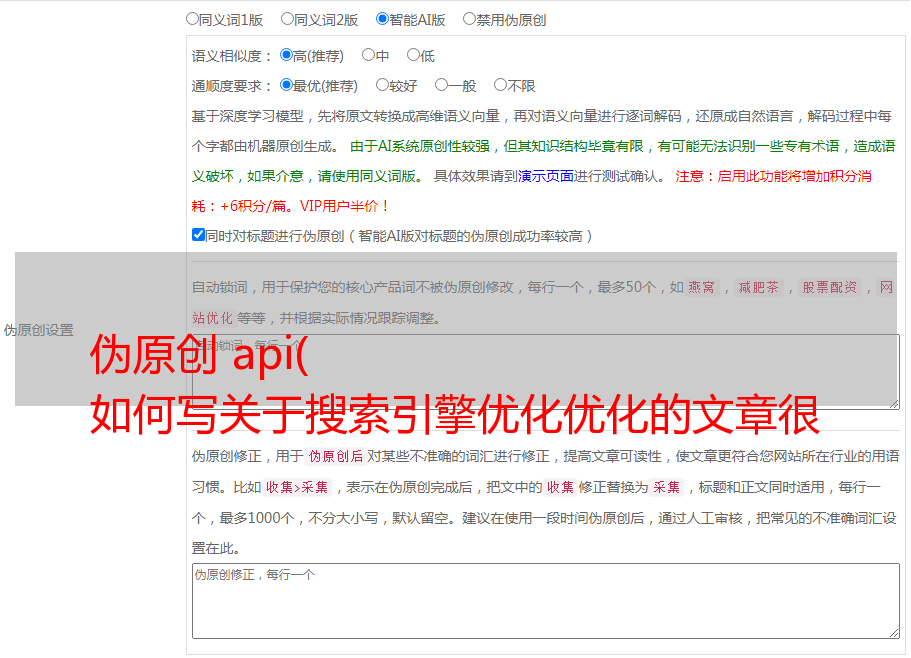Image resolution: width=911 pixels, height=658 pixels.
Task: Open the 演示页面 link
Action: (x=546, y=176)
